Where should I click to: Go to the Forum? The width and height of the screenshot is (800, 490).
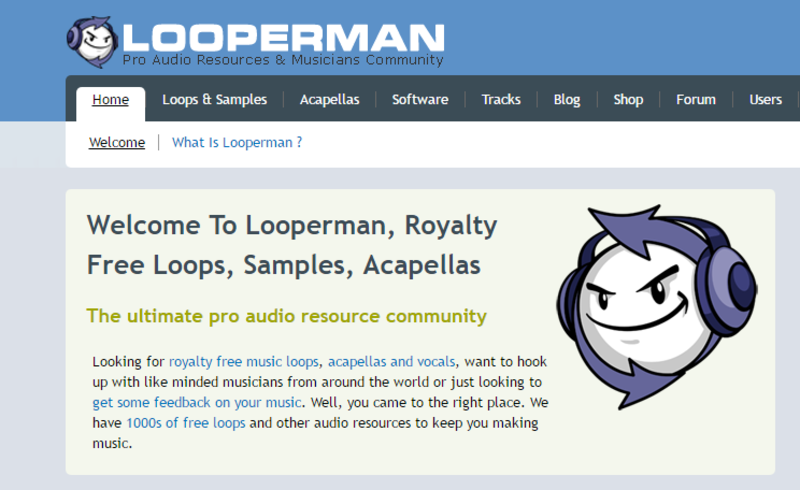[696, 100]
